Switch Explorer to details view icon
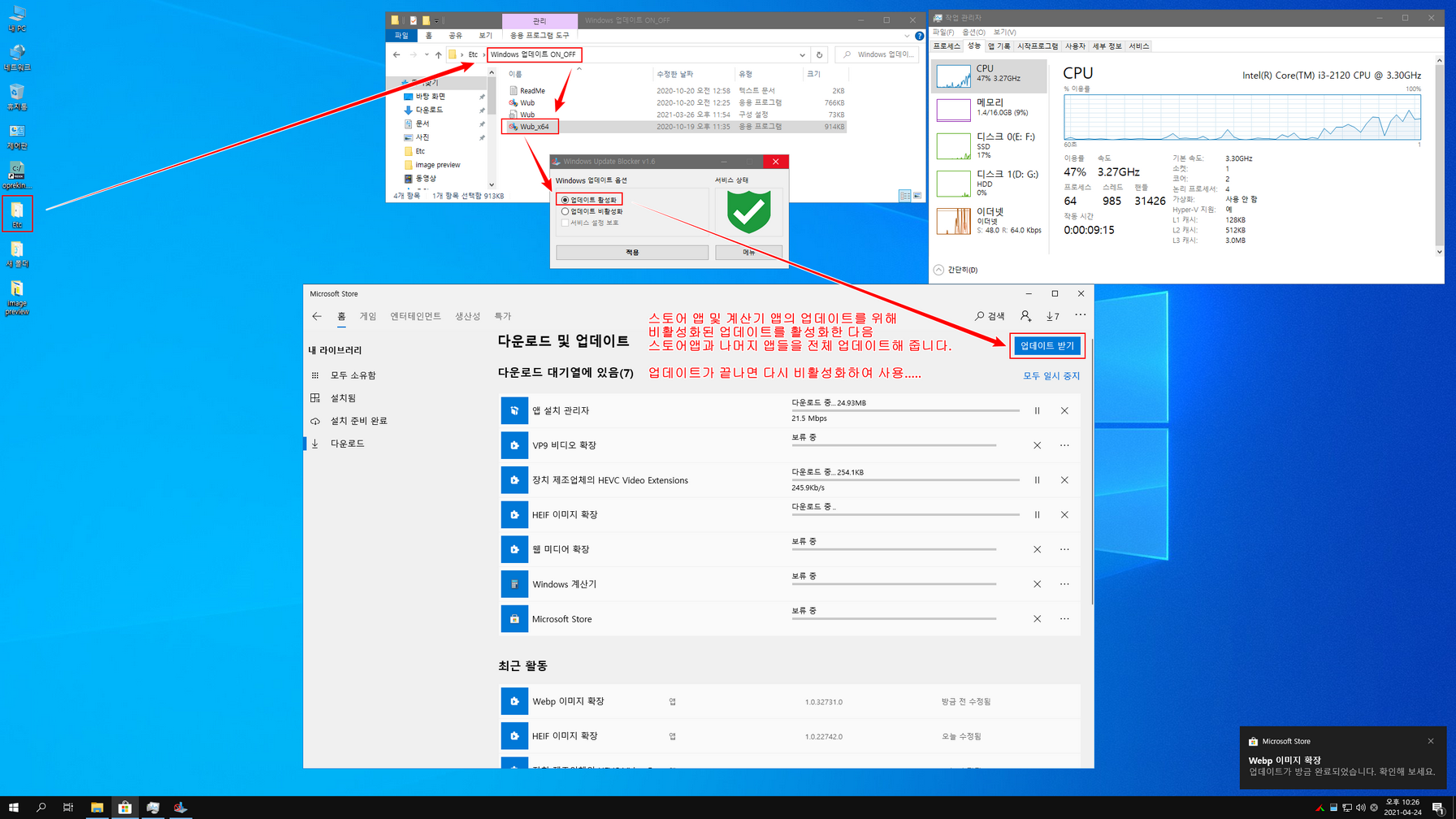This screenshot has height=819, width=1456. 904,196
